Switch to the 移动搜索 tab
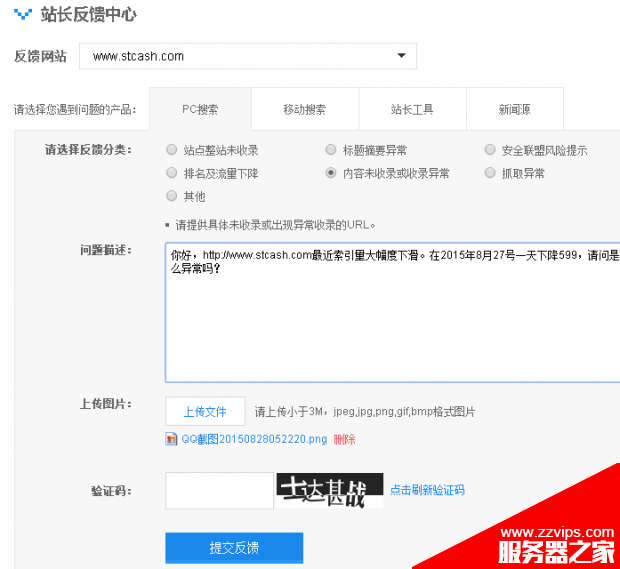The width and height of the screenshot is (620, 569). click(x=305, y=109)
